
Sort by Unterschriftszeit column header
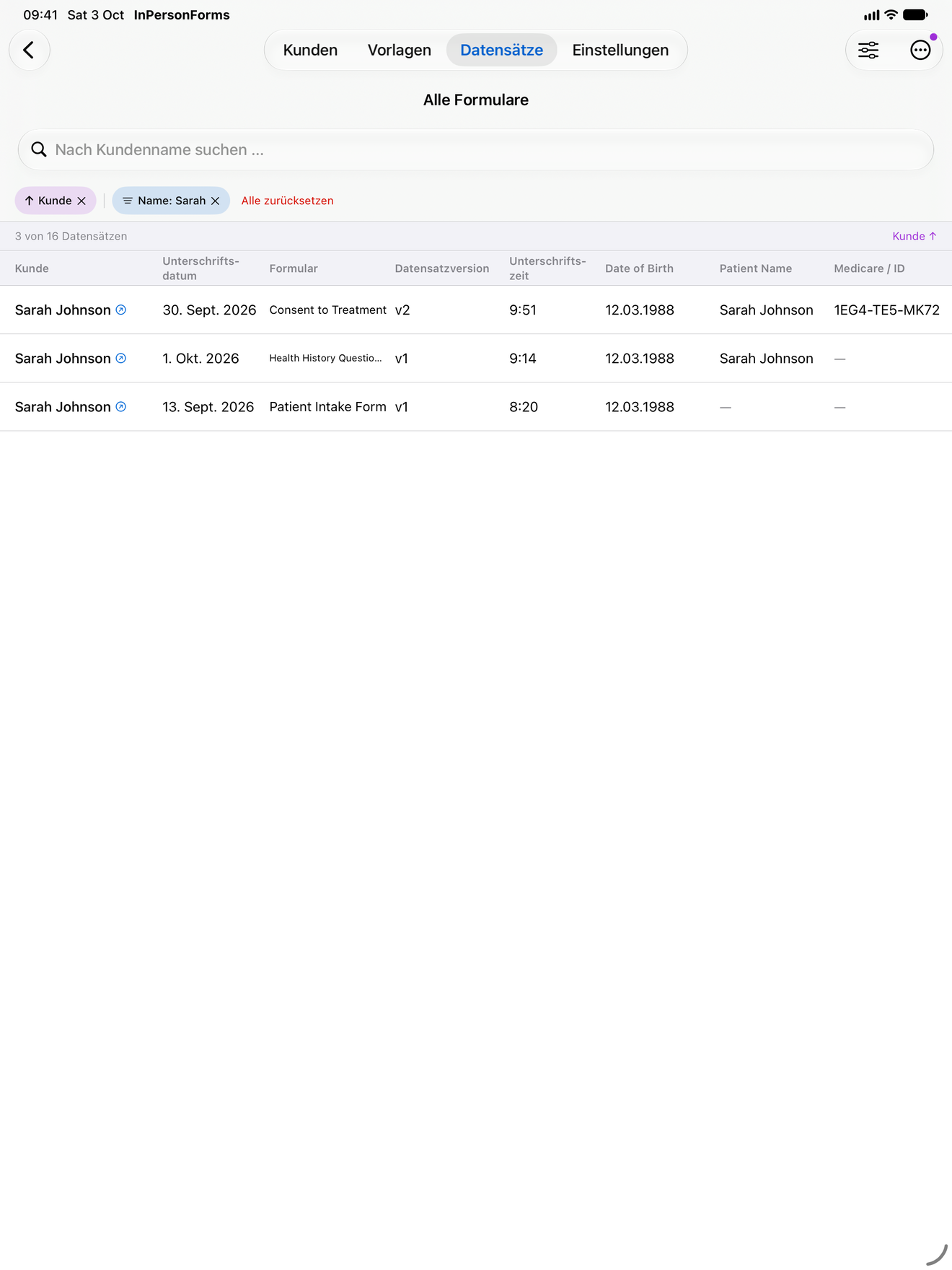pyautogui.click(x=547, y=268)
